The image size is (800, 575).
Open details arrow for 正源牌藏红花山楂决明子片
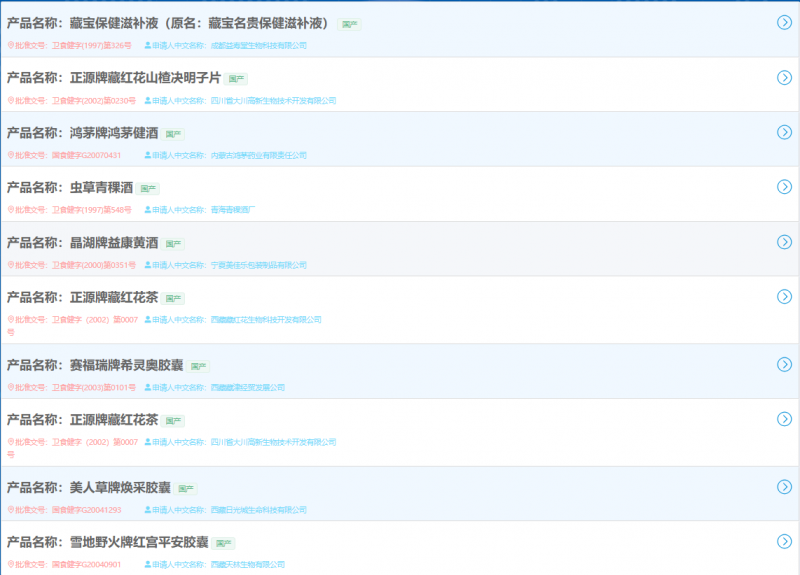[x=784, y=78]
